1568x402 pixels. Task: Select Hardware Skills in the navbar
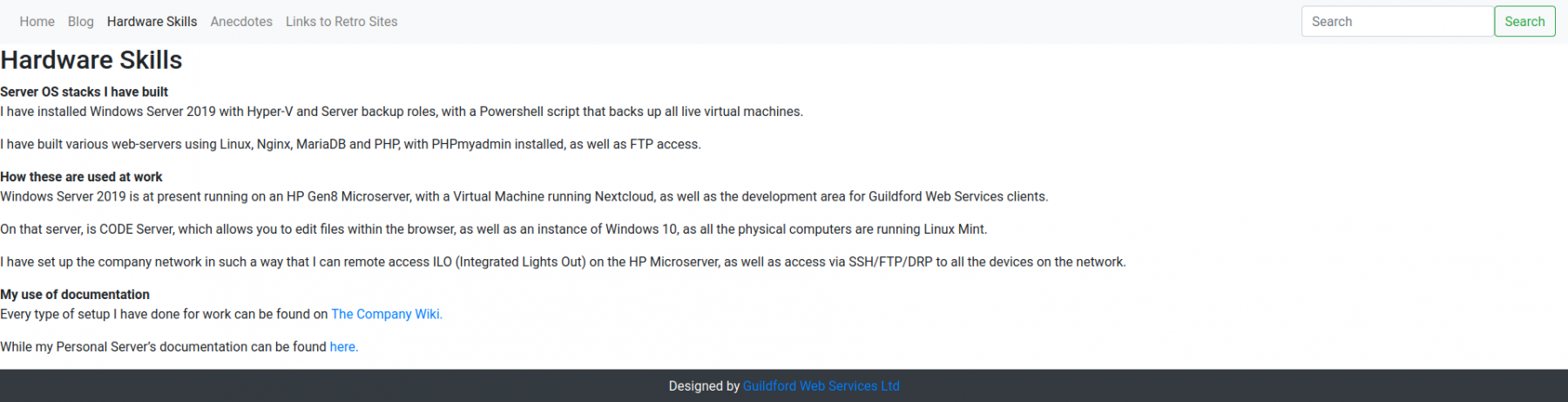coord(152,22)
